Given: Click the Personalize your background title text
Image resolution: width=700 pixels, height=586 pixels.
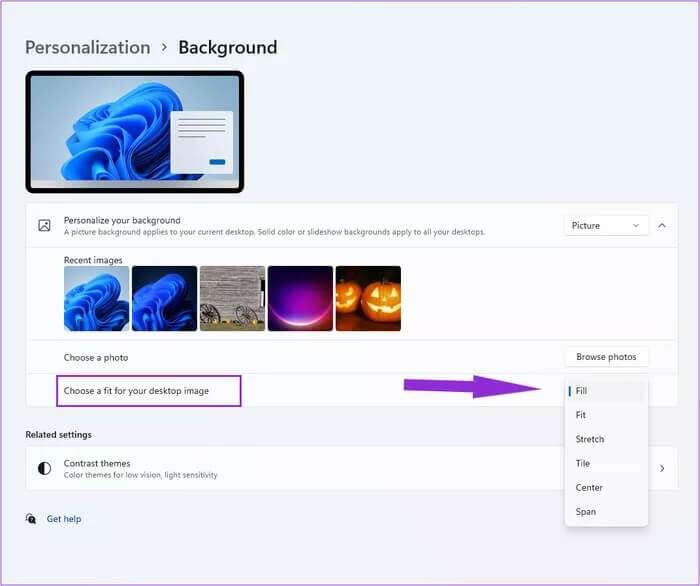Looking at the screenshot, I should click(x=122, y=220).
